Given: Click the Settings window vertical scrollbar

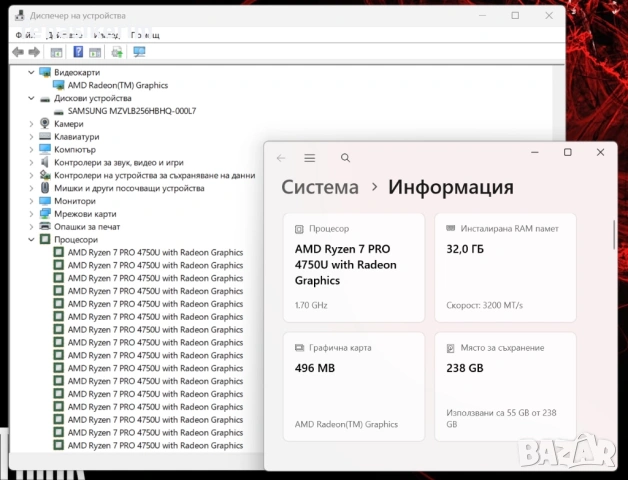Looking at the screenshot, I should tap(613, 235).
